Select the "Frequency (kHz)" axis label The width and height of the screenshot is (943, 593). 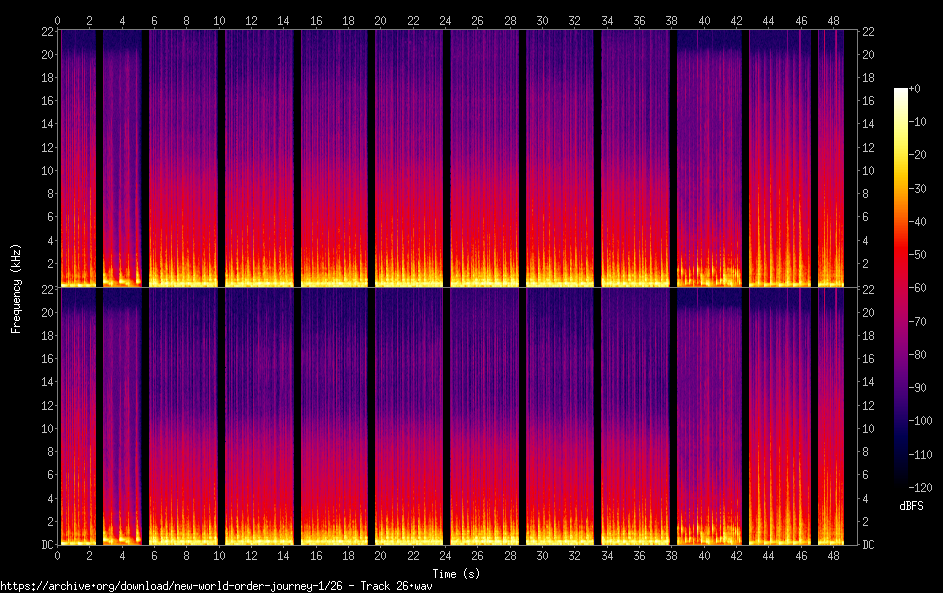tap(15, 287)
